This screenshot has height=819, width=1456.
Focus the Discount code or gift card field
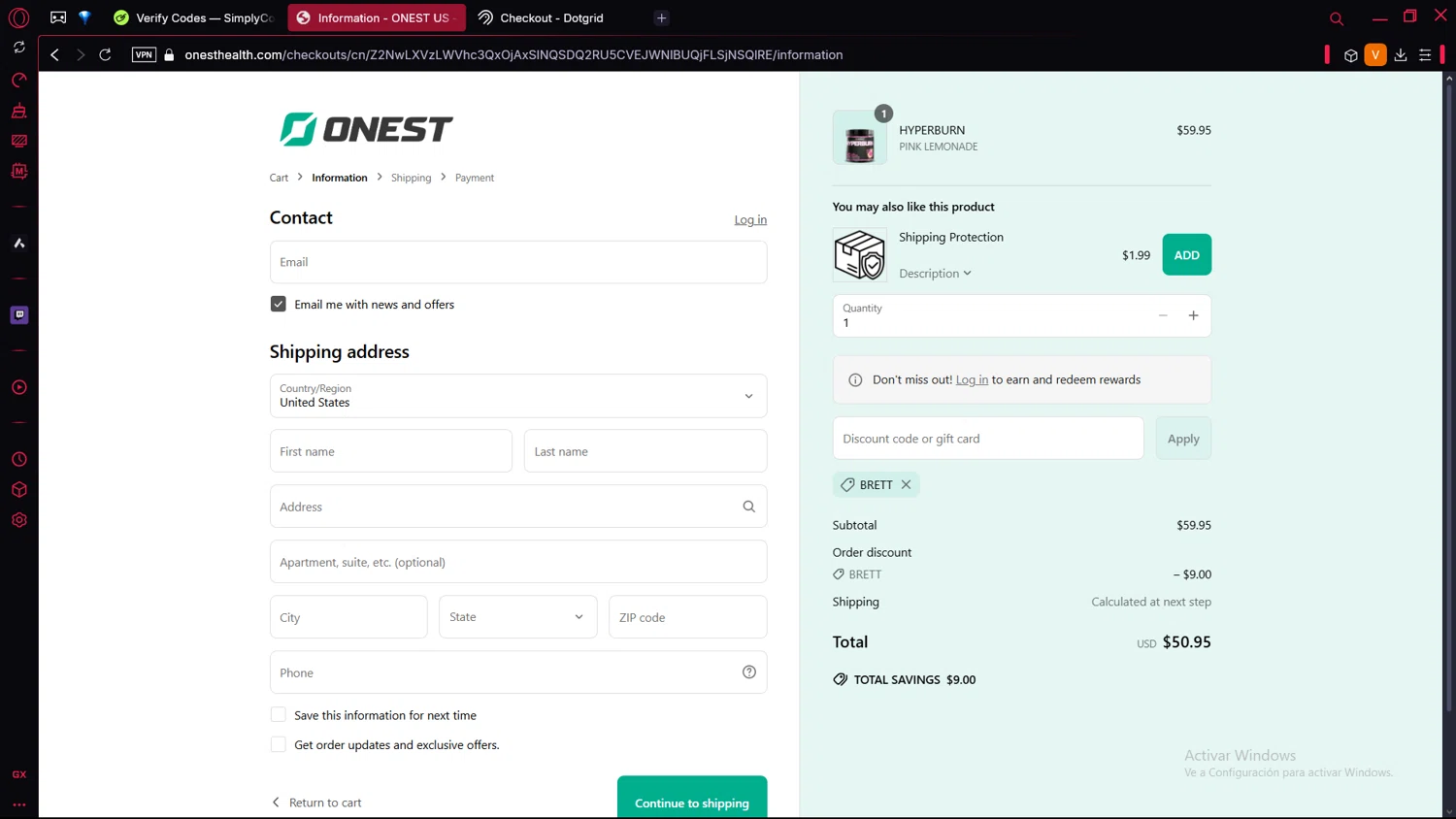[x=988, y=439]
